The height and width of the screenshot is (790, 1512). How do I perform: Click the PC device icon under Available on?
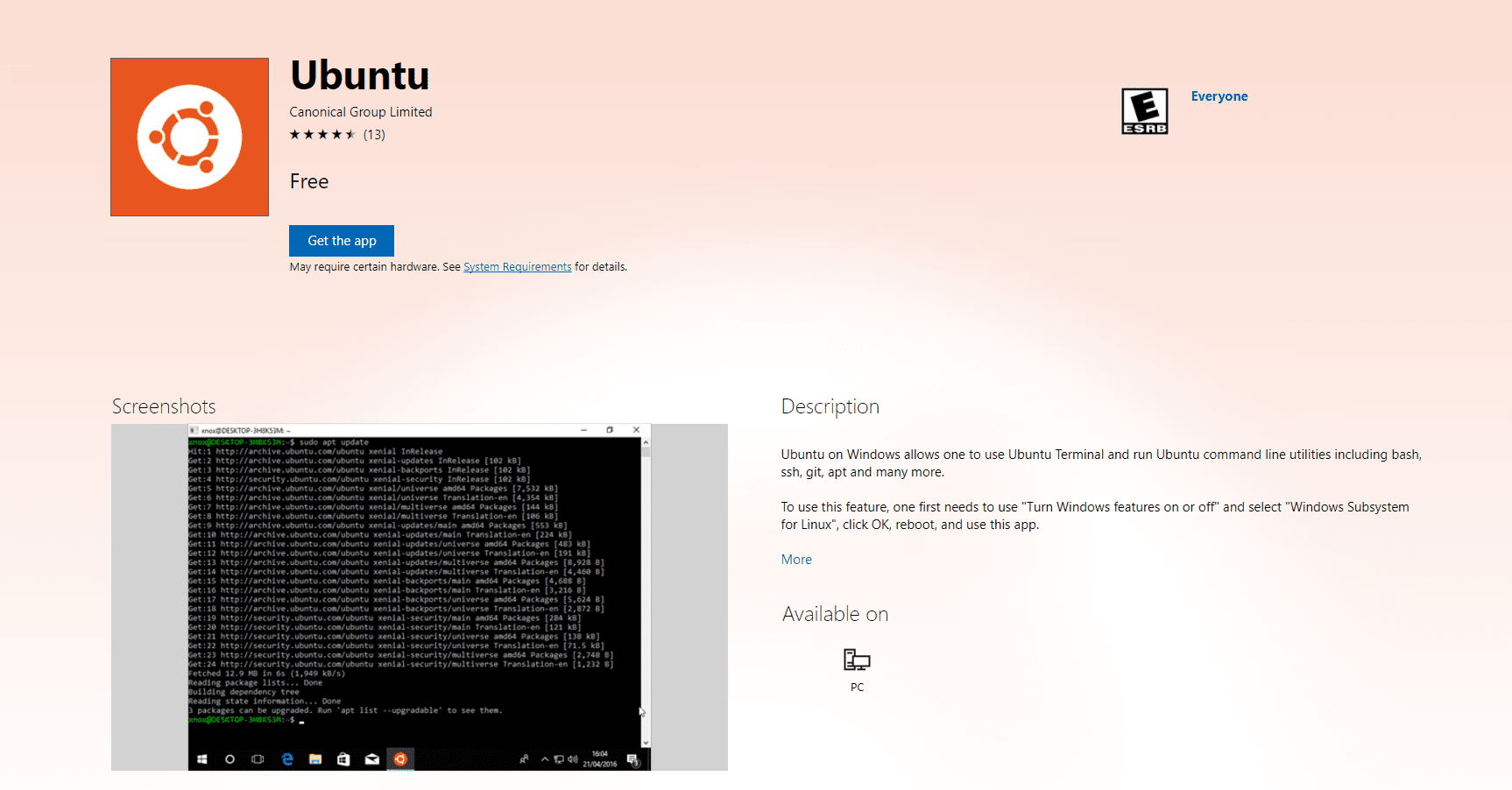pyautogui.click(x=857, y=660)
